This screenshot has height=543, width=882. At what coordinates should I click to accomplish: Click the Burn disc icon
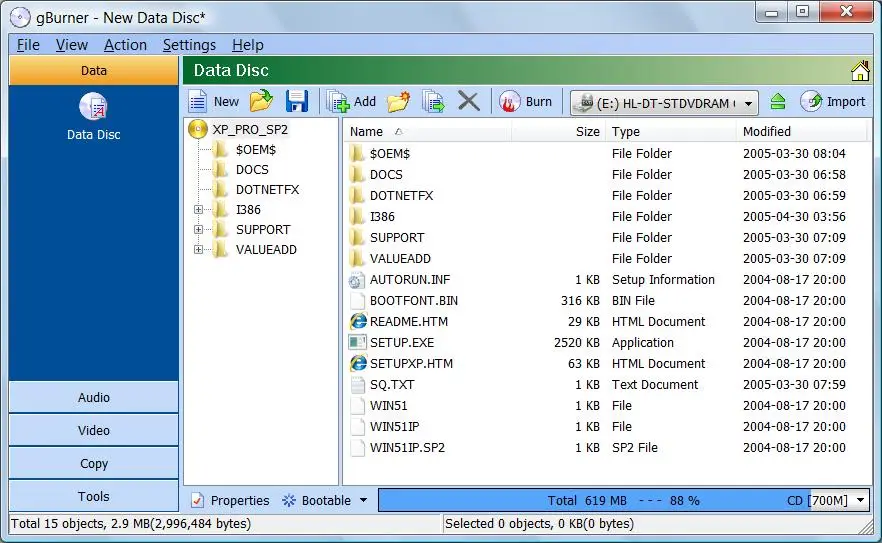[x=510, y=102]
